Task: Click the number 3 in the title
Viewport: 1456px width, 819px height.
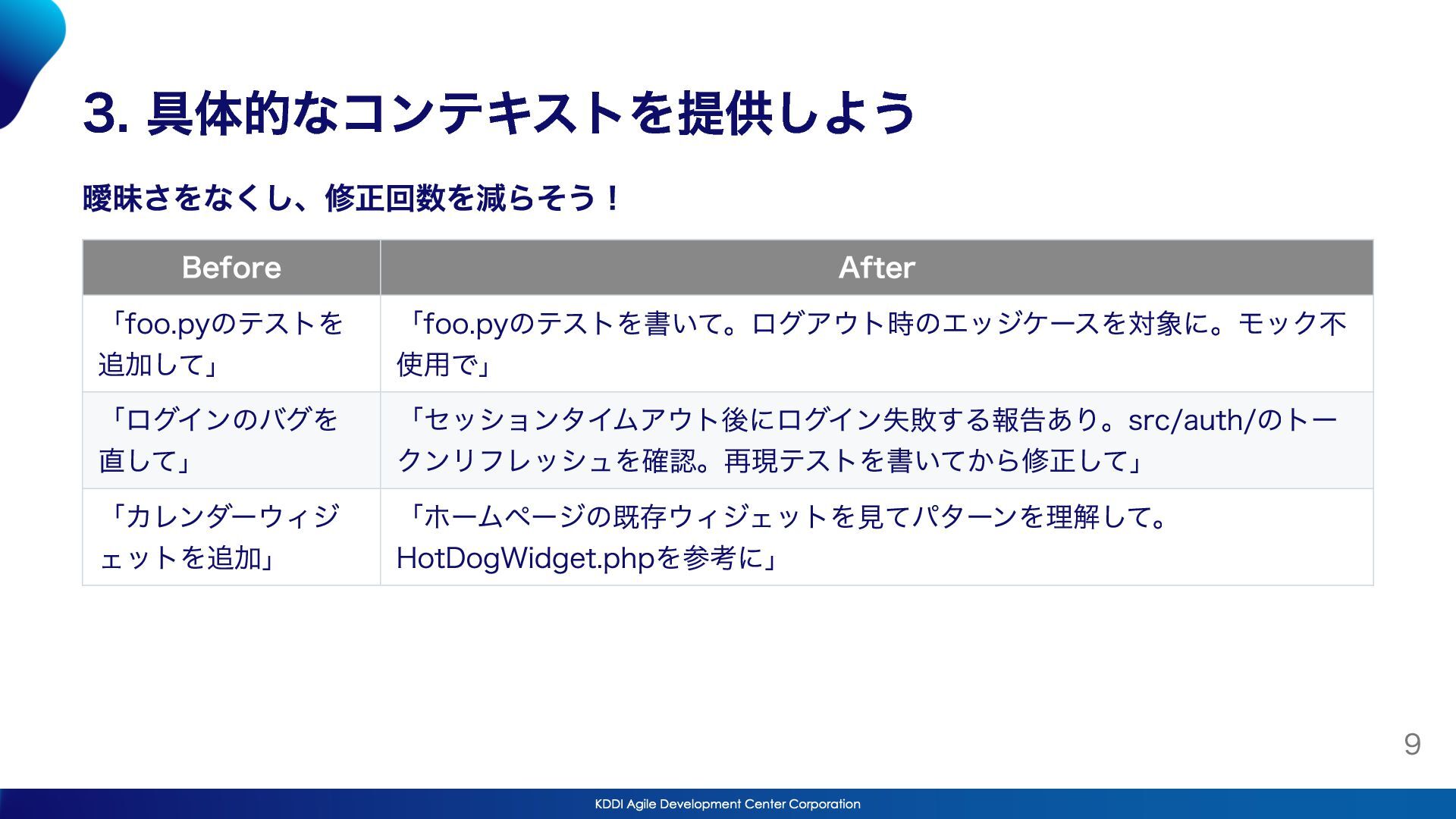Action: click(x=100, y=114)
